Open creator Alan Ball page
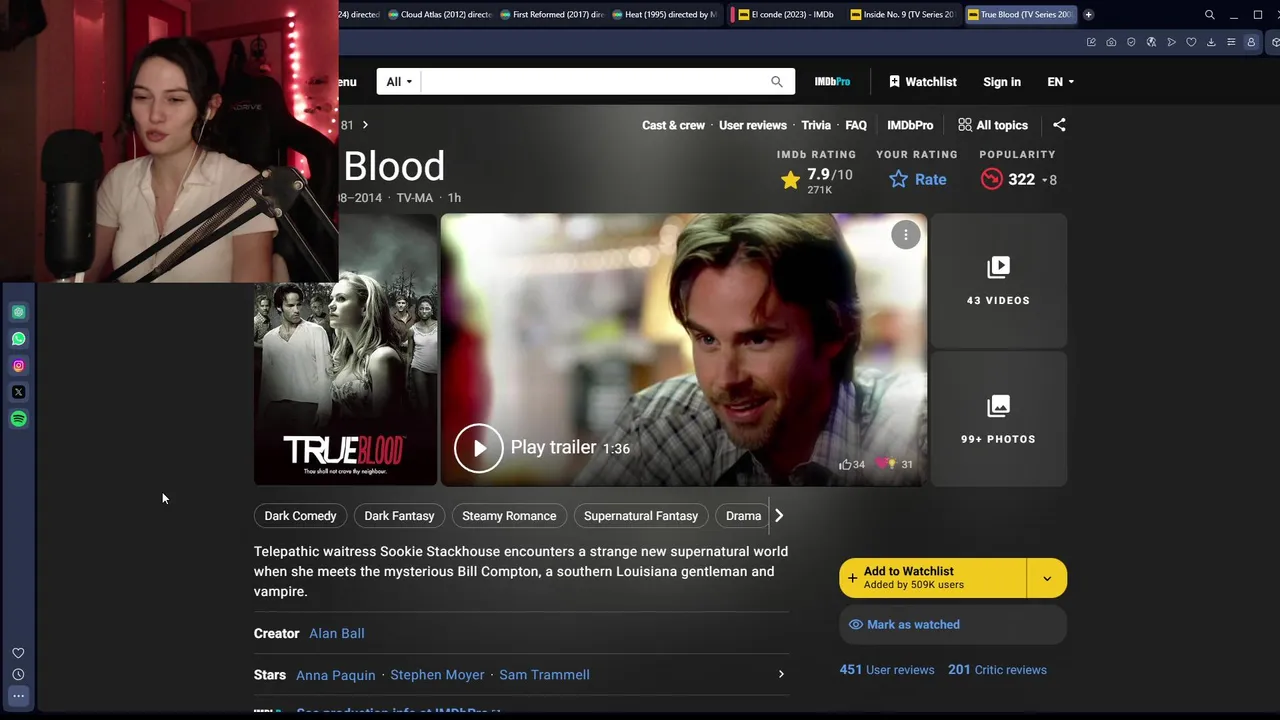 point(337,633)
